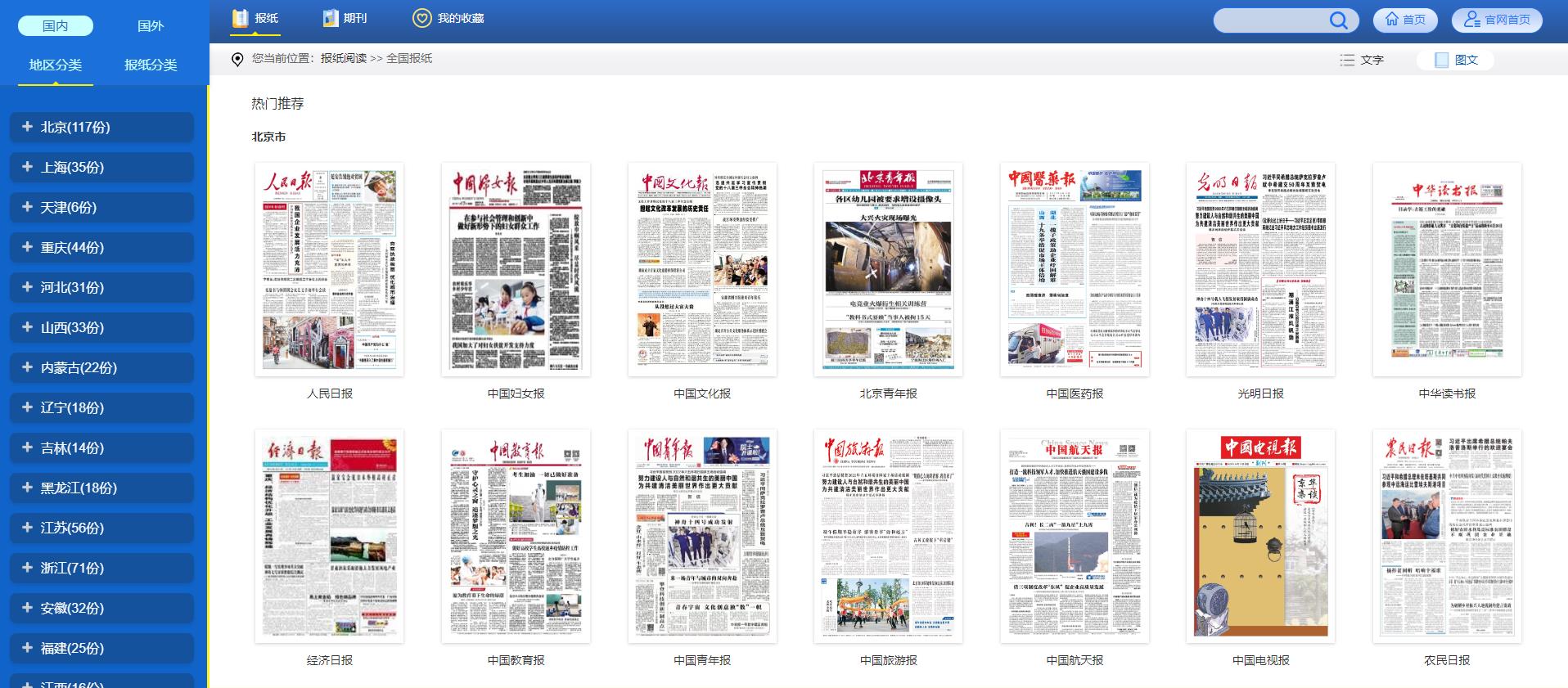Click the 北京青年报 title text
1568x688 pixels.
pyautogui.click(x=888, y=393)
